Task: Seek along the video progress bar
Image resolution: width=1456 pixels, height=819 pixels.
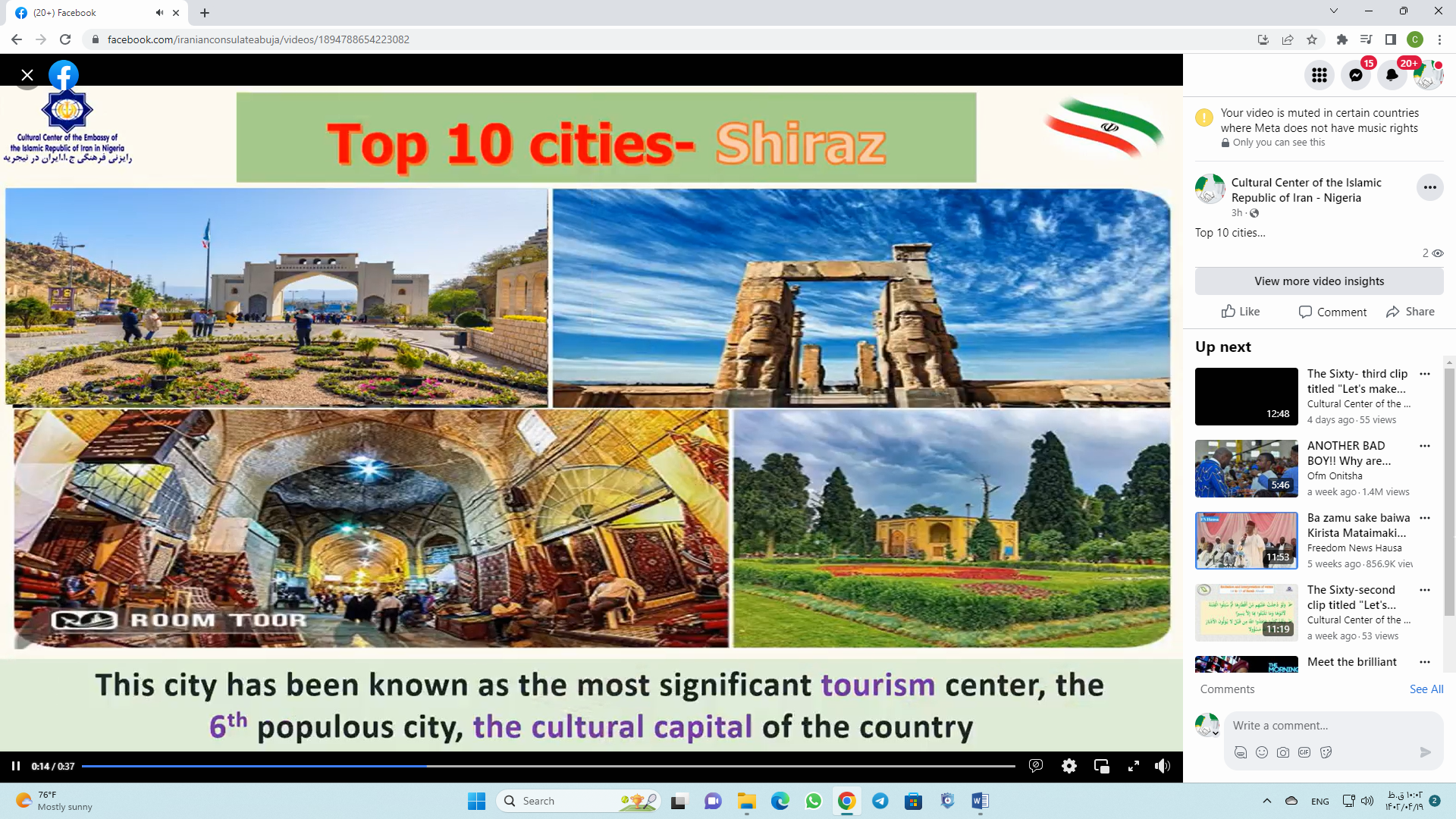Action: coord(548,766)
